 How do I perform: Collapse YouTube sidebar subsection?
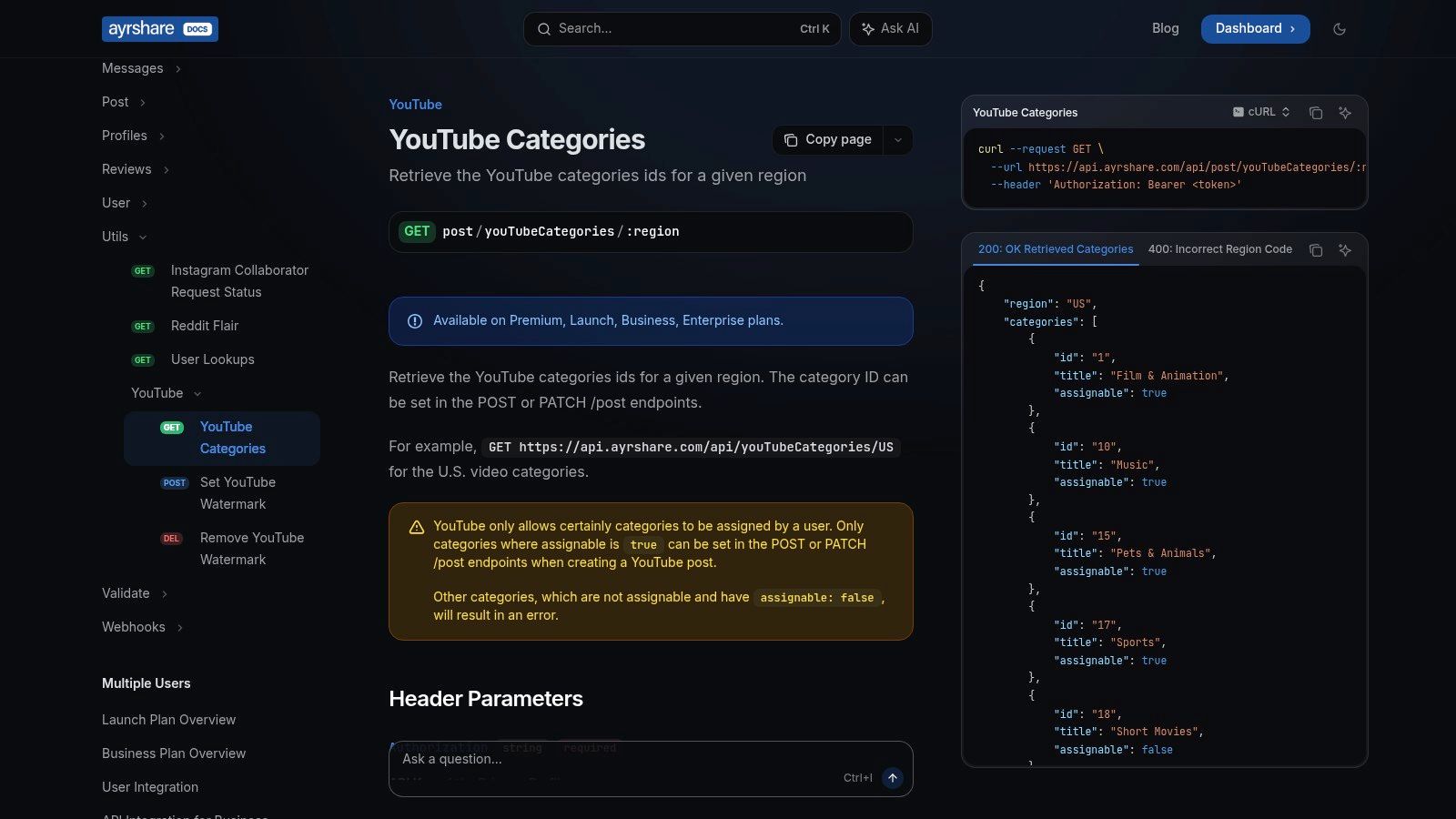point(167,393)
